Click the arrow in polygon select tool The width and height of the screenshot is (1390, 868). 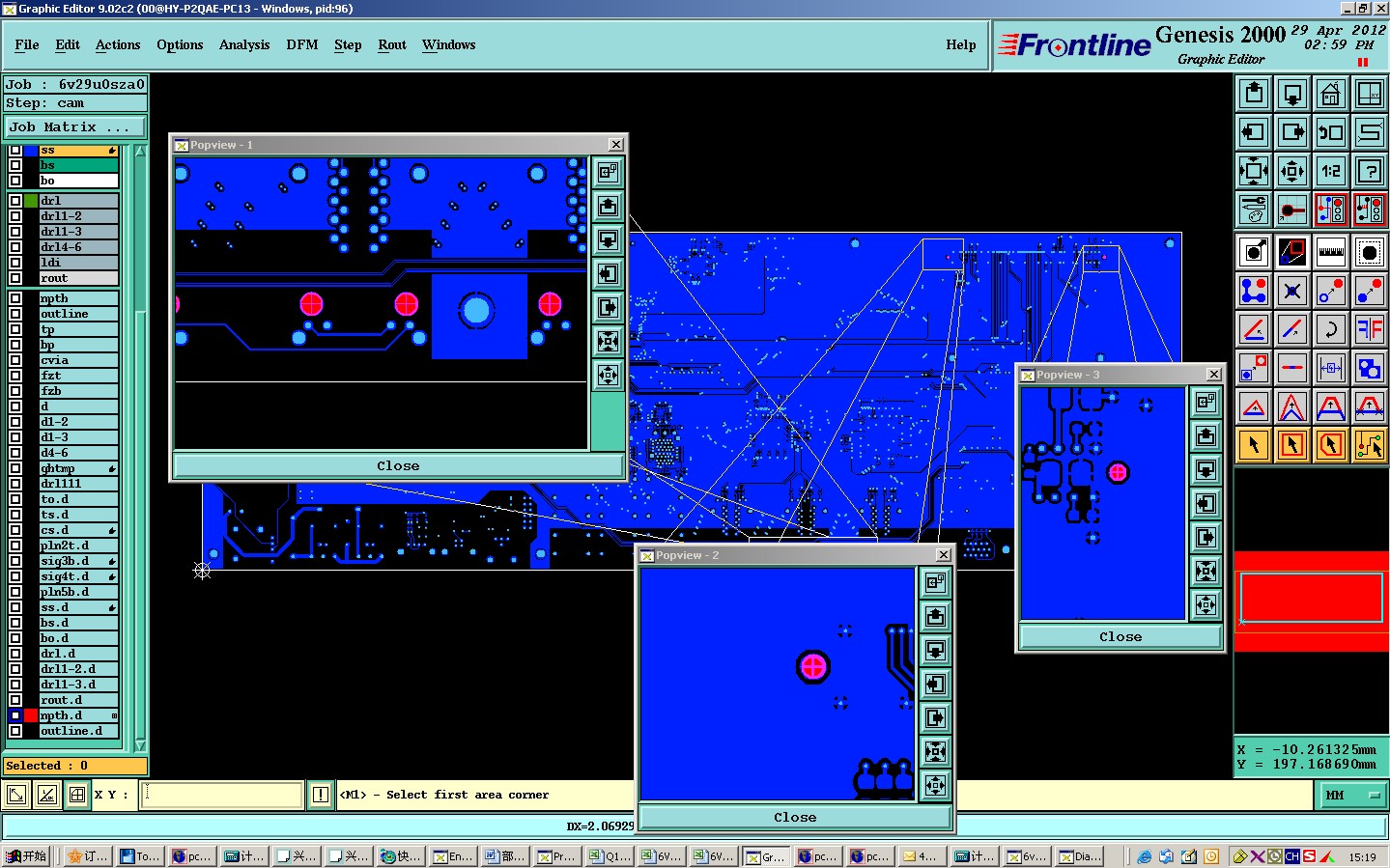click(1331, 445)
